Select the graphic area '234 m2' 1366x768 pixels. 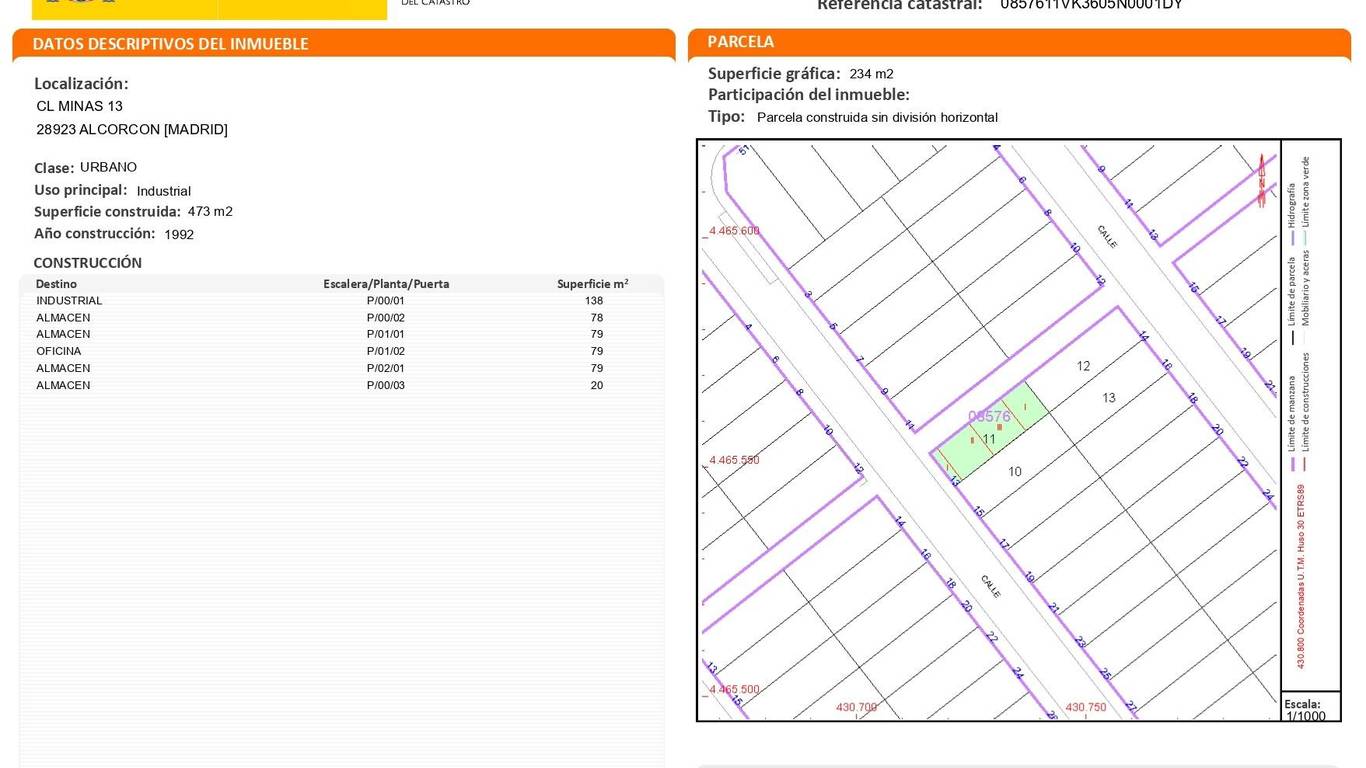click(x=872, y=74)
